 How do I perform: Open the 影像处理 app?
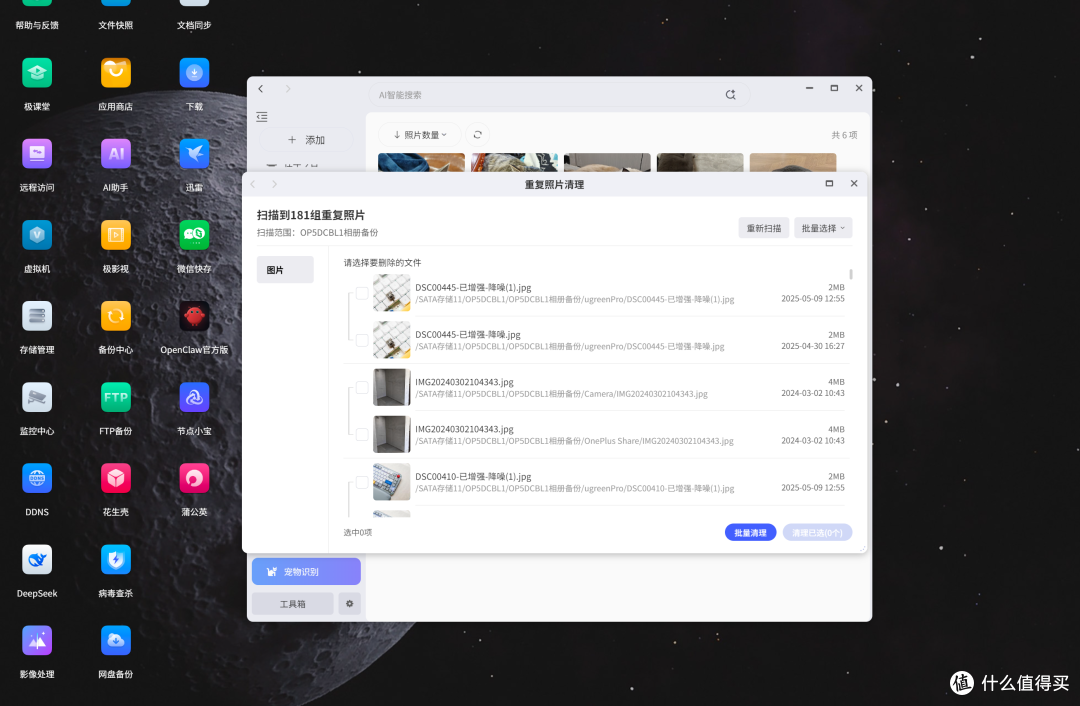(x=37, y=641)
